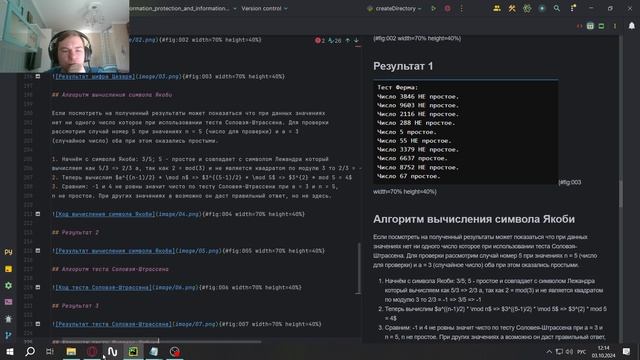Click gutter image icon beside Результат вычисления символа Якоби

[38, 251]
